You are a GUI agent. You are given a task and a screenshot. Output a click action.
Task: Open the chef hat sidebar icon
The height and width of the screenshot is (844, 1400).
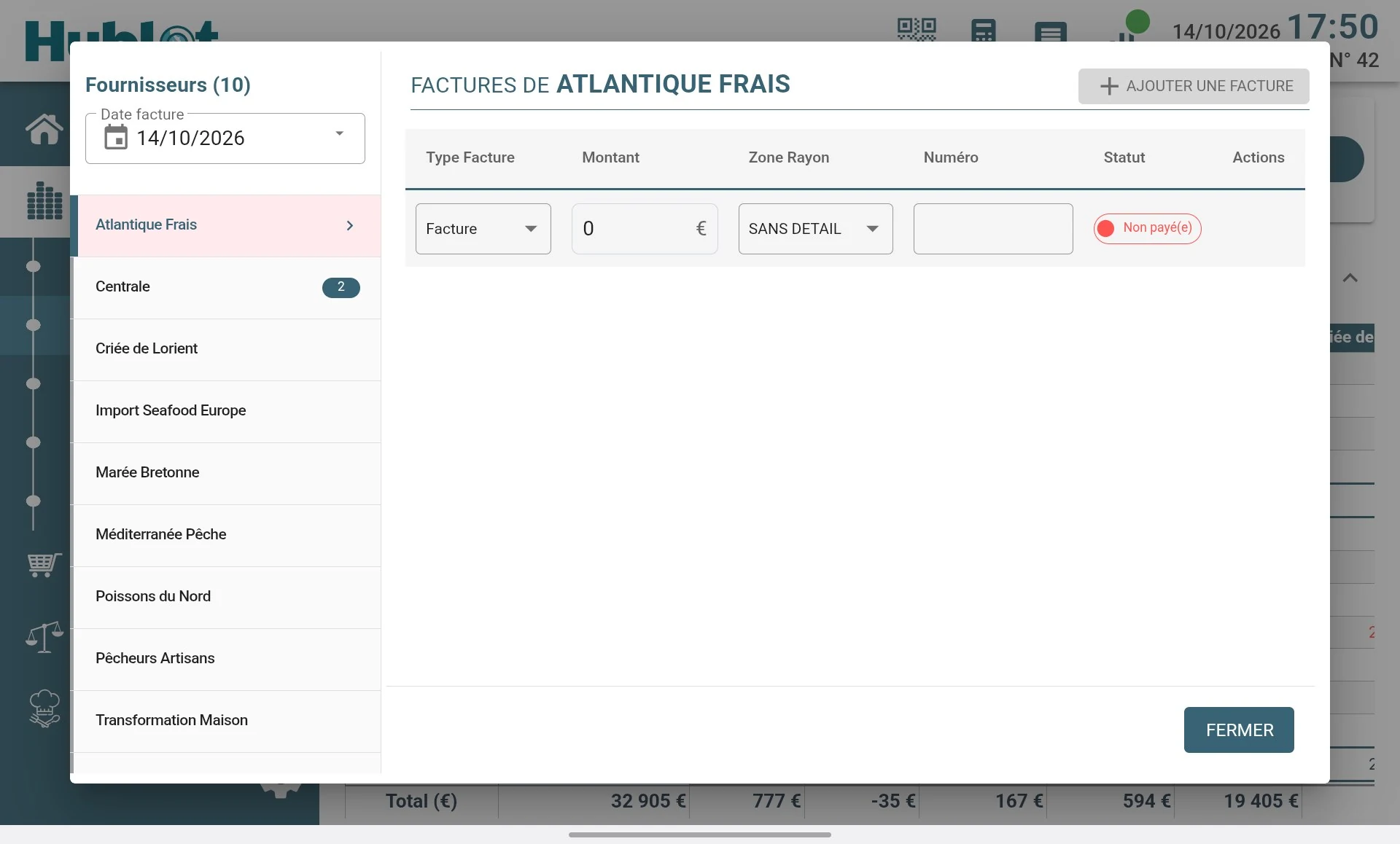[x=44, y=708]
